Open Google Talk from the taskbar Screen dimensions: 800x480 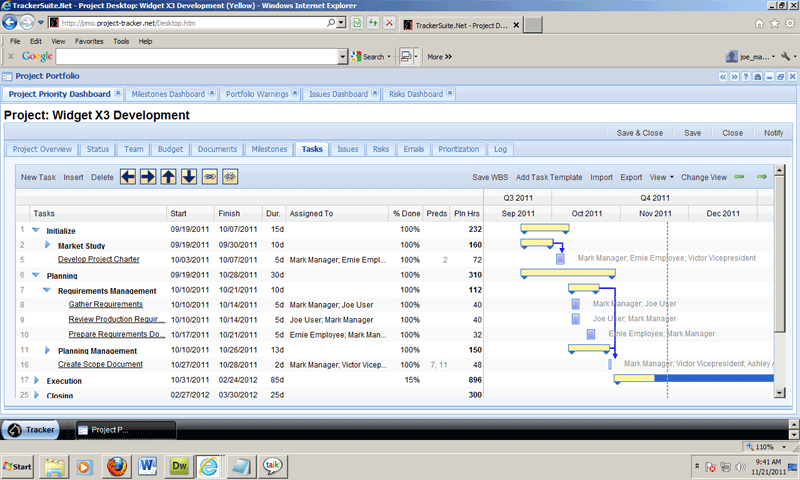272,466
